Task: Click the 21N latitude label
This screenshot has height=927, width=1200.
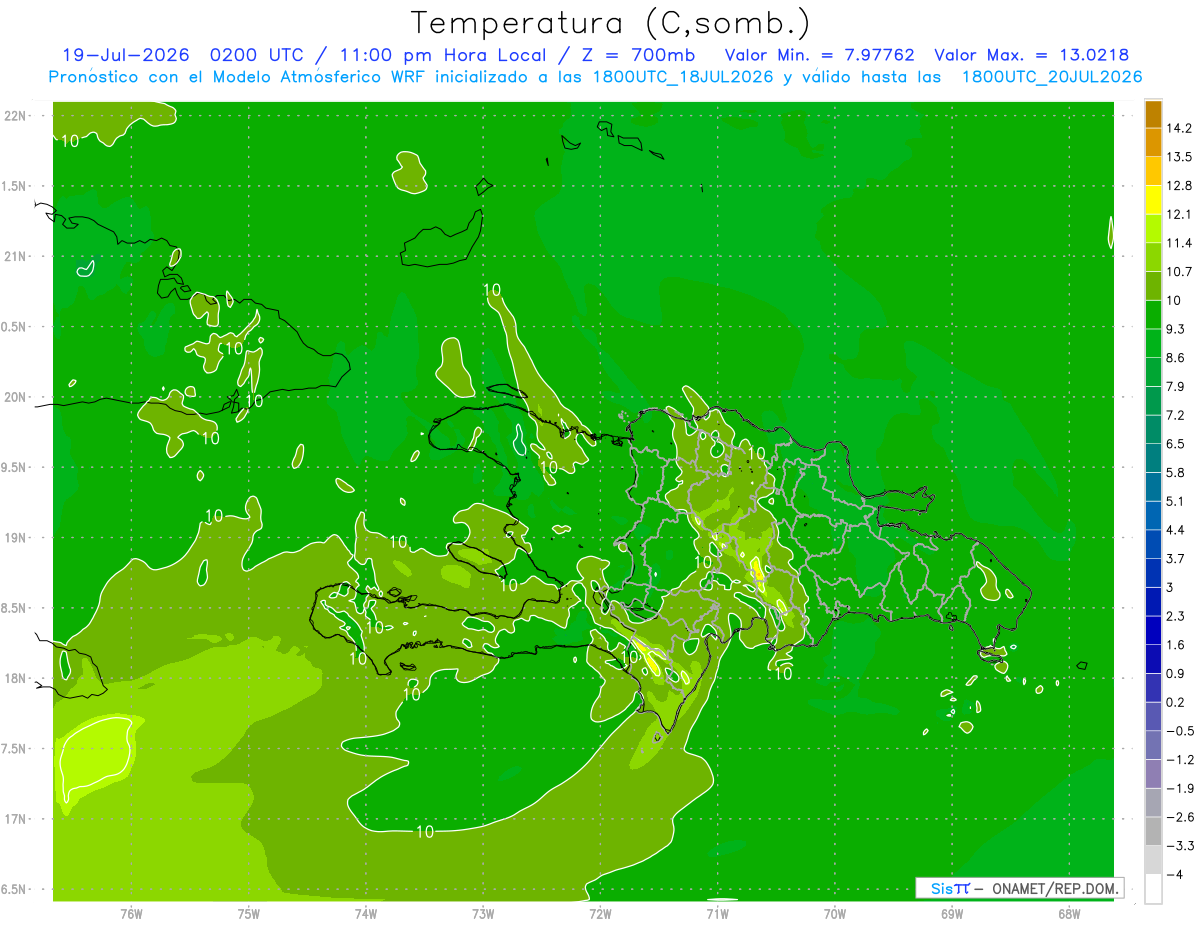Action: tap(17, 256)
